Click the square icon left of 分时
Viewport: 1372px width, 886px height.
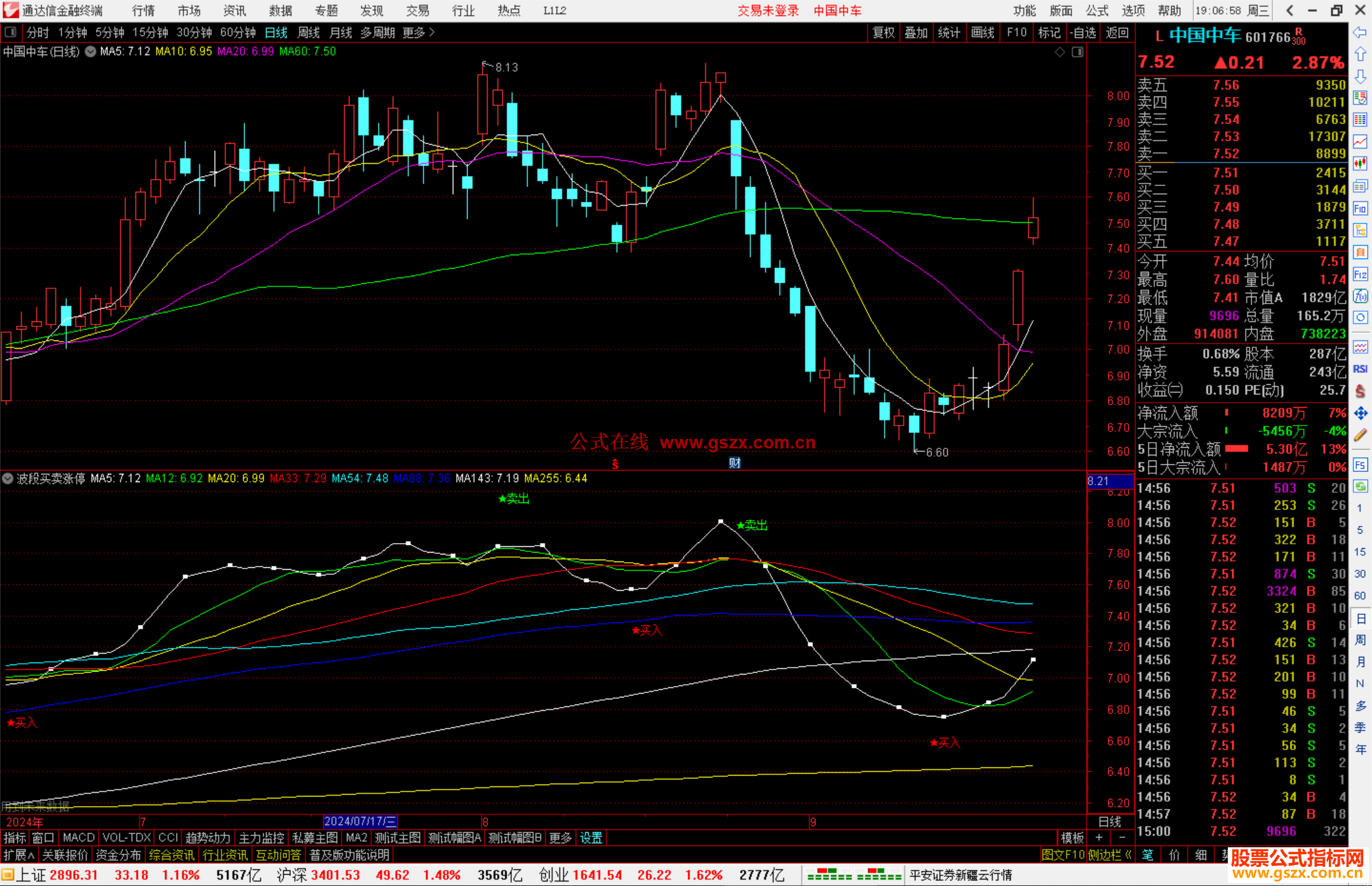(11, 32)
